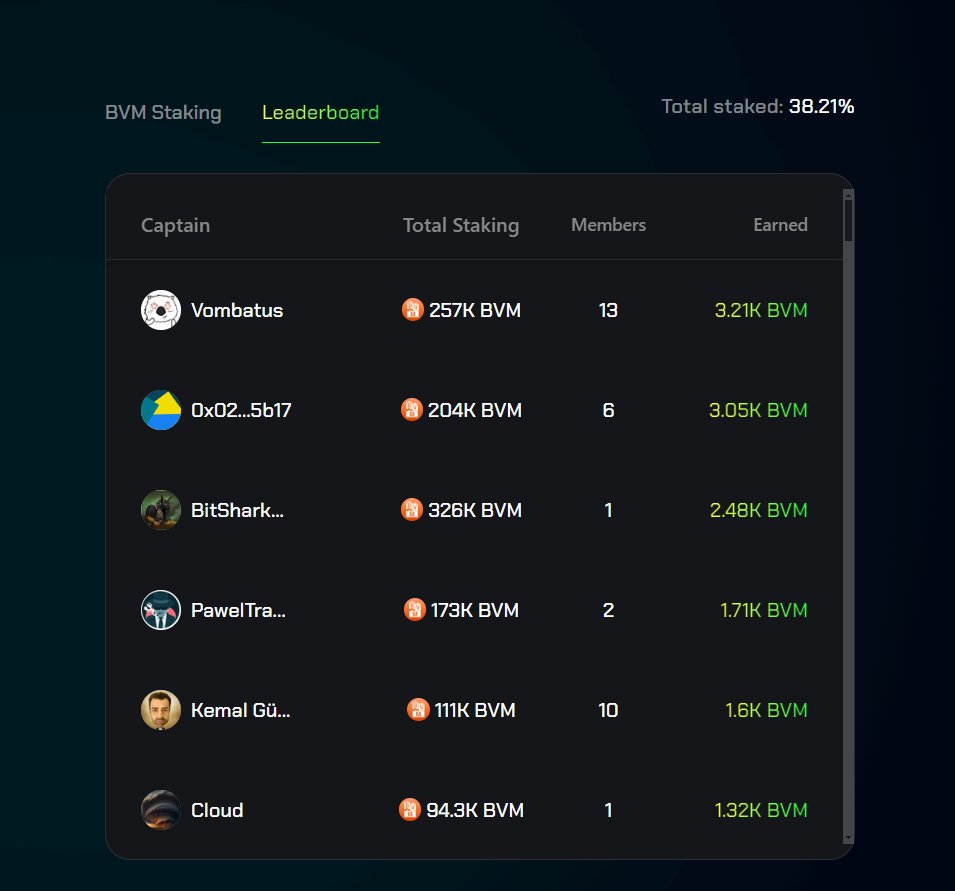The height and width of the screenshot is (891, 955).
Task: Click the 1.6K BVM earned value
Action: pyautogui.click(x=766, y=710)
